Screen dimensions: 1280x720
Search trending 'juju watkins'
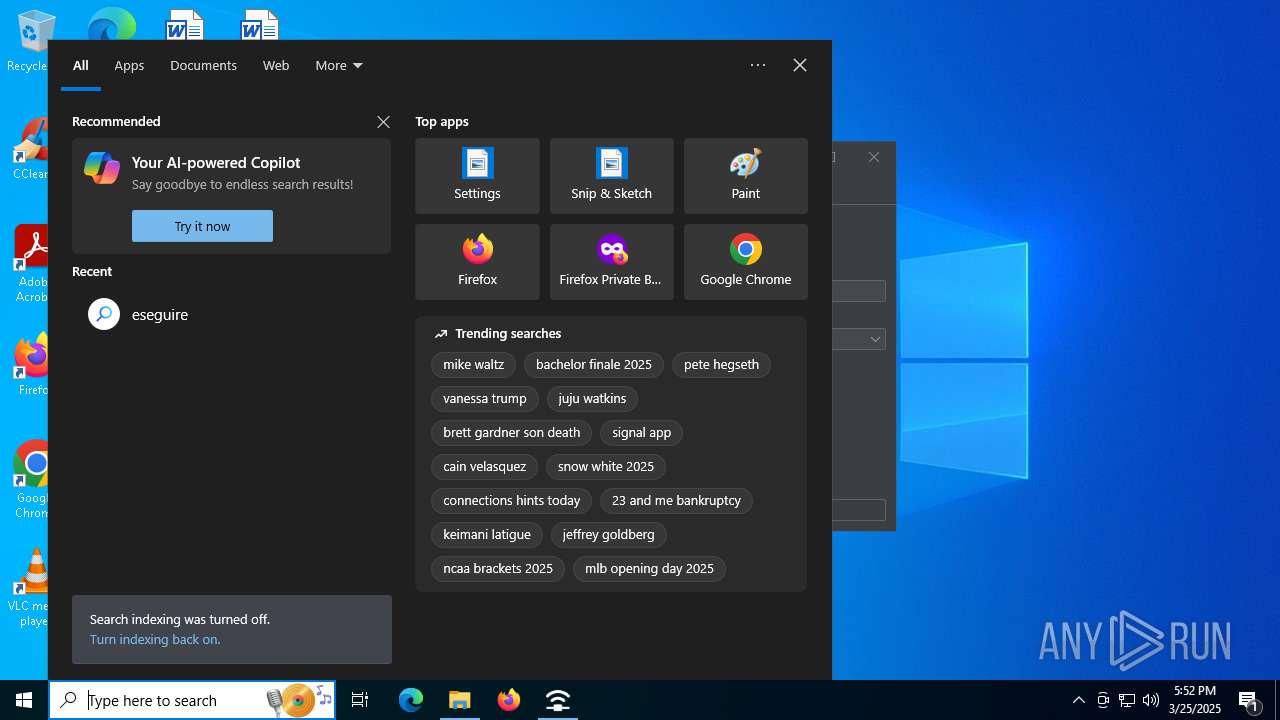point(592,399)
